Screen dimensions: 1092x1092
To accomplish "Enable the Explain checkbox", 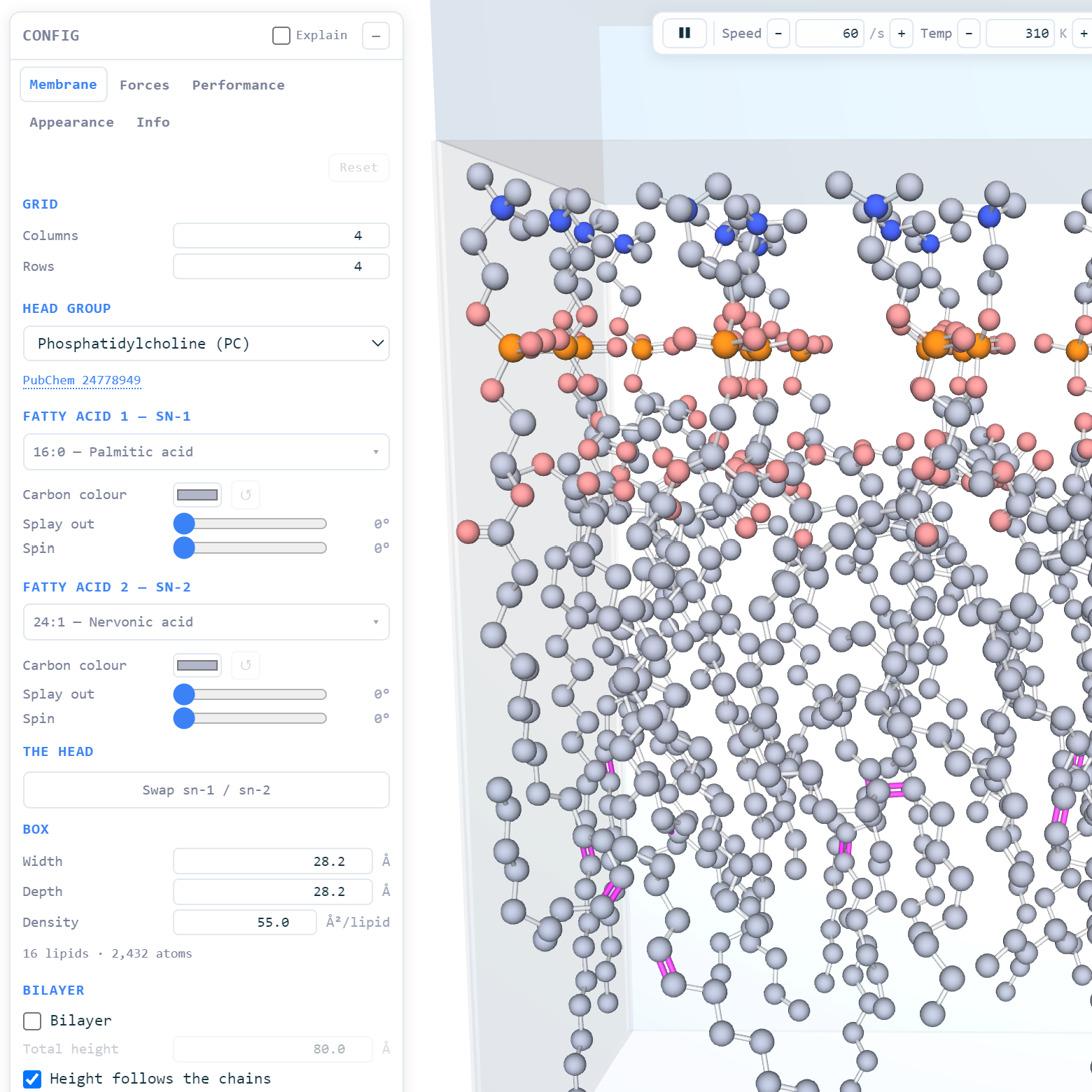I will pos(281,36).
